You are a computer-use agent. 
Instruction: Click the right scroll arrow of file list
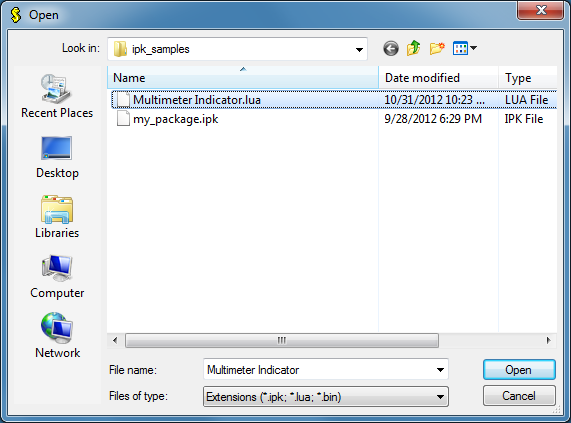pyautogui.click(x=548, y=341)
